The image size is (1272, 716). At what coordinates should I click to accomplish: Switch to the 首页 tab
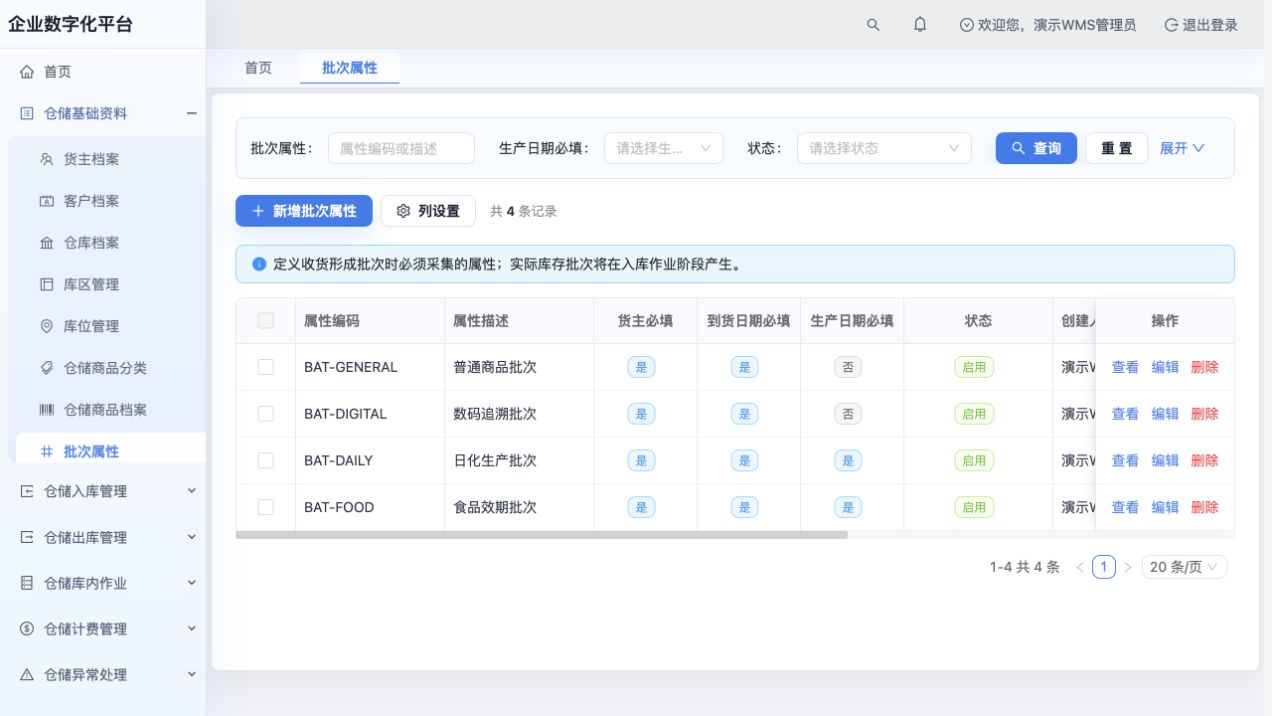coord(258,68)
